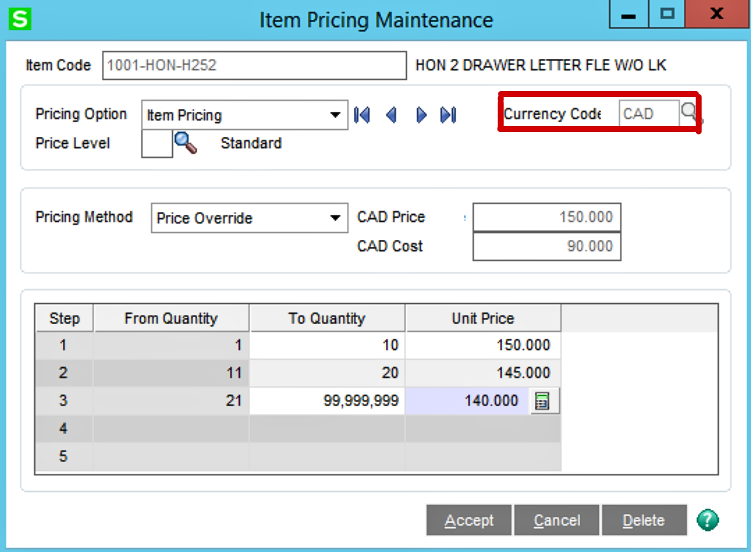Click the Accept button
This screenshot has height=552, width=751.
pos(469,520)
